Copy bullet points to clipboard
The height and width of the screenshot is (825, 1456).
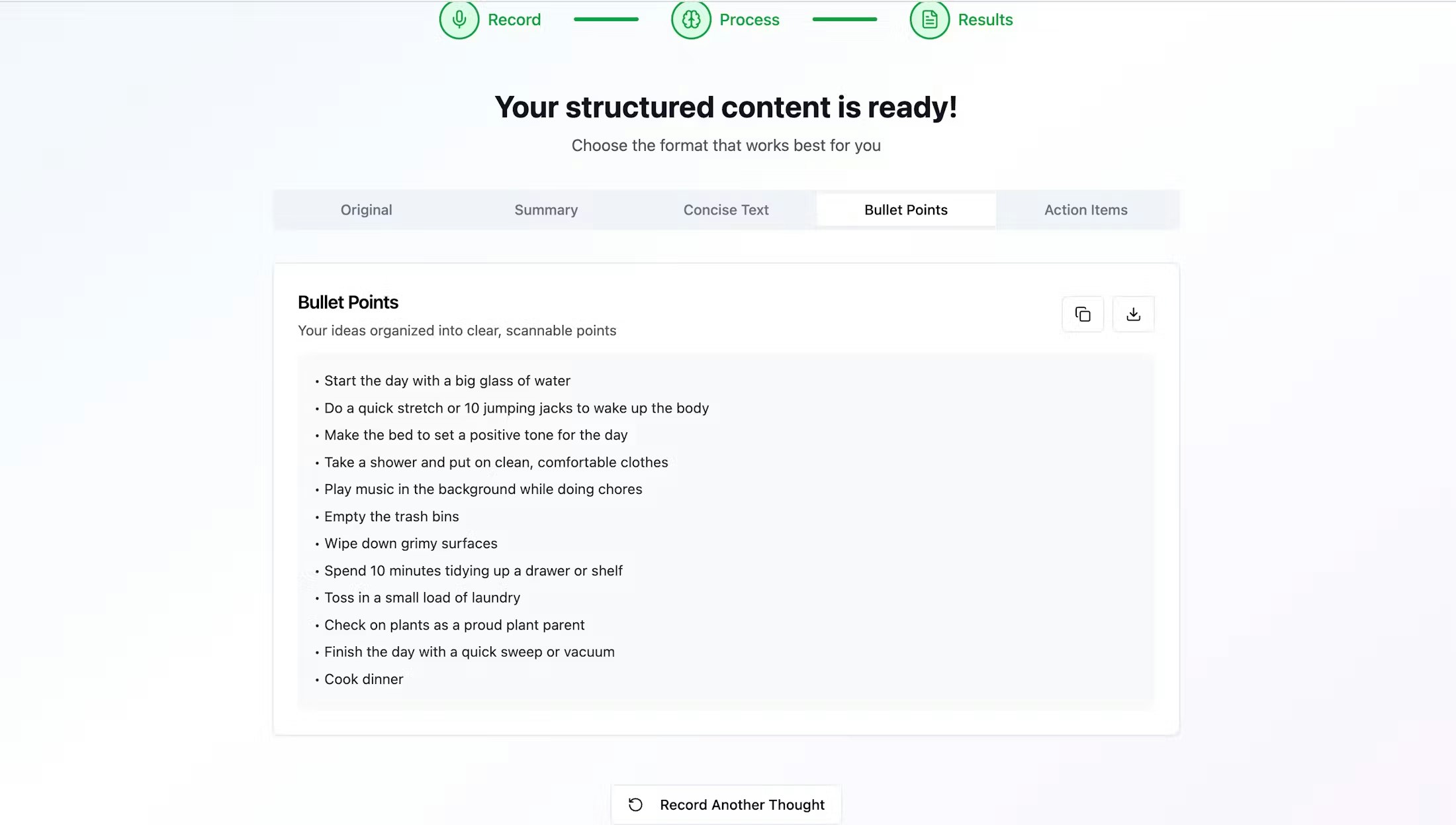[1083, 314]
